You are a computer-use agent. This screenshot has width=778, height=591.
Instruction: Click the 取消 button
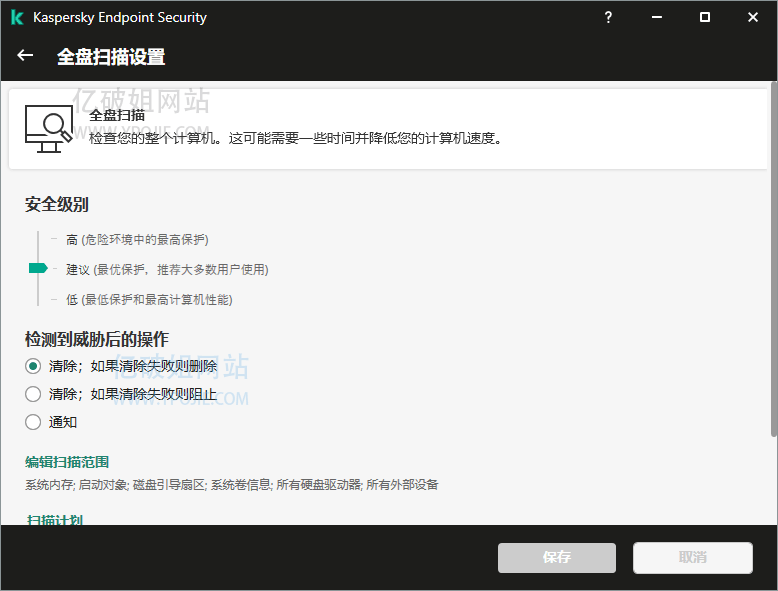coord(692,558)
